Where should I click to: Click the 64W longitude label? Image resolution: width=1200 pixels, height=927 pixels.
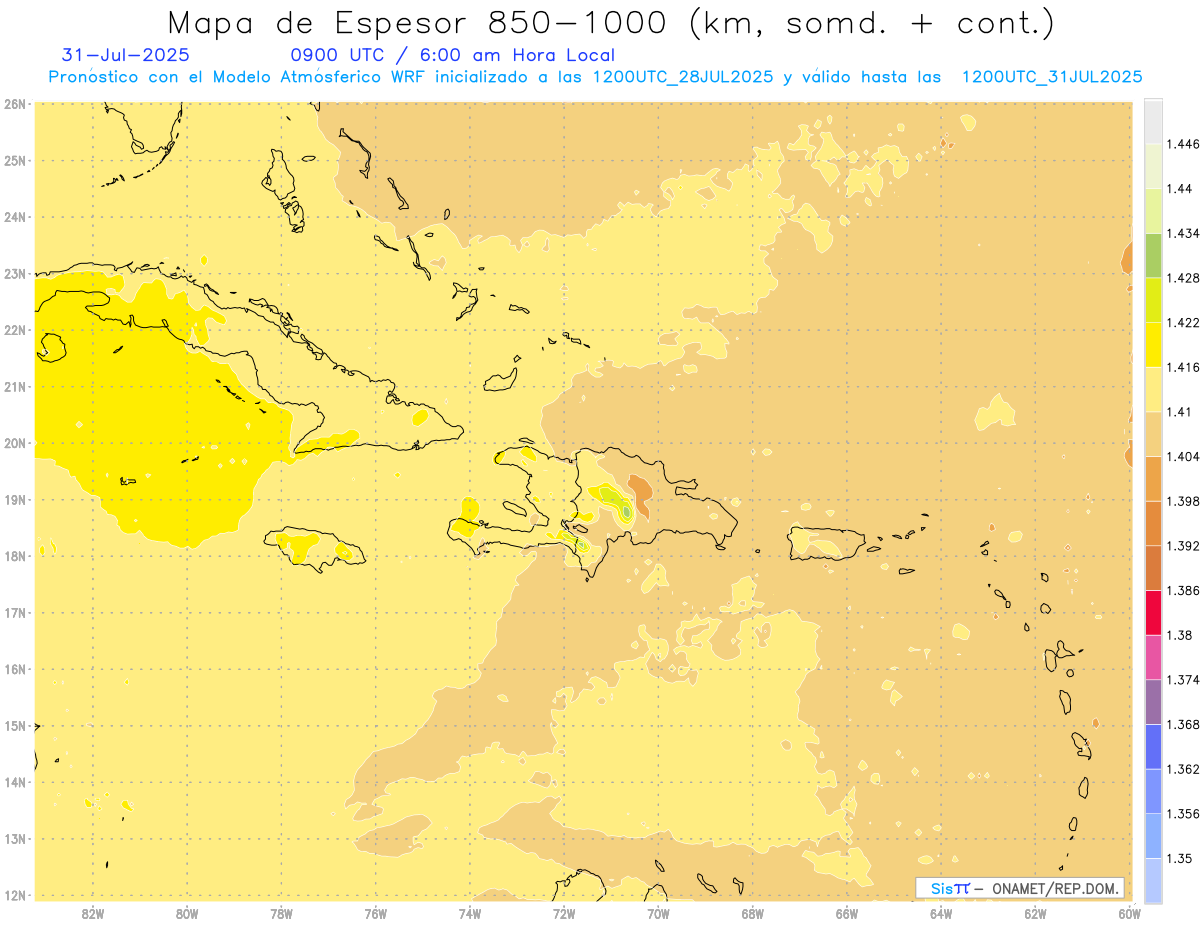(x=941, y=913)
